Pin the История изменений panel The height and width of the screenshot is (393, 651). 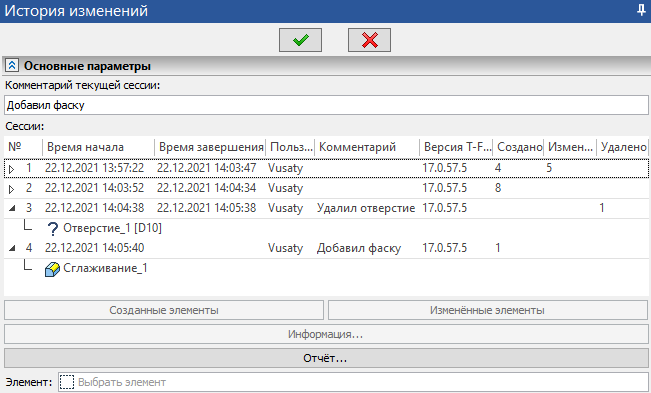[x=641, y=10]
